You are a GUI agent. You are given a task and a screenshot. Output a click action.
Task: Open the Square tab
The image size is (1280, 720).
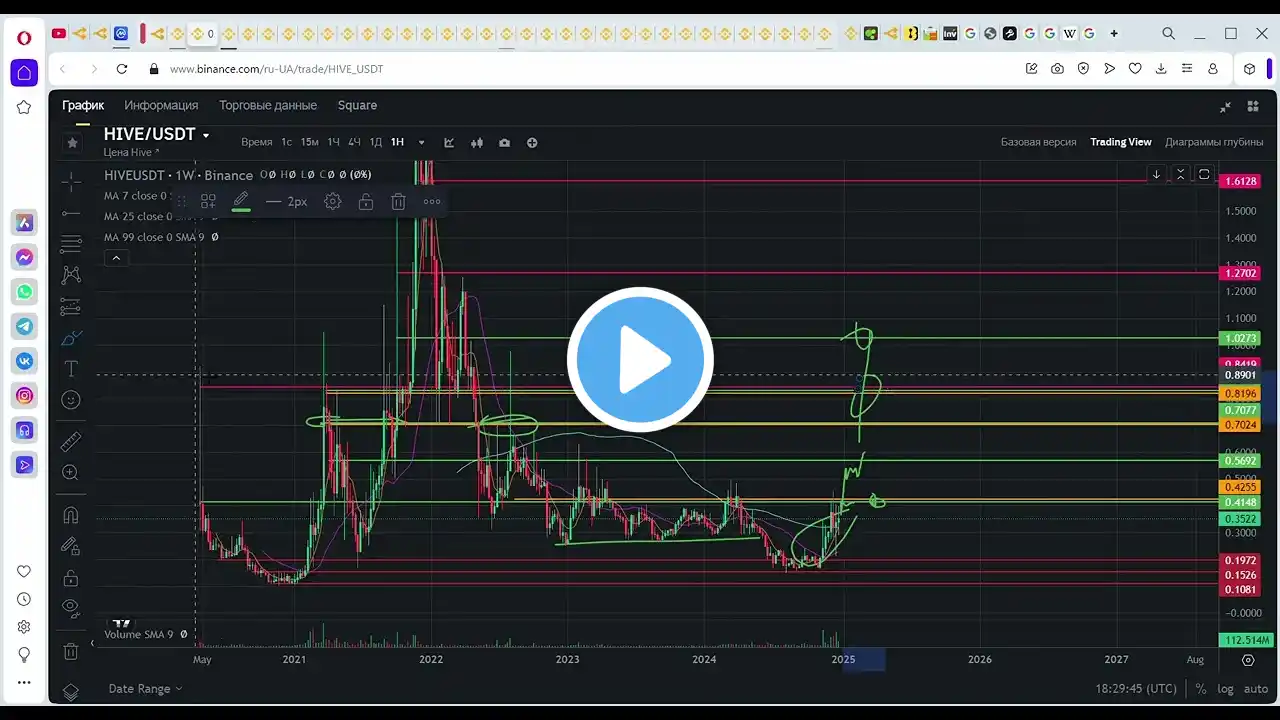pos(357,105)
